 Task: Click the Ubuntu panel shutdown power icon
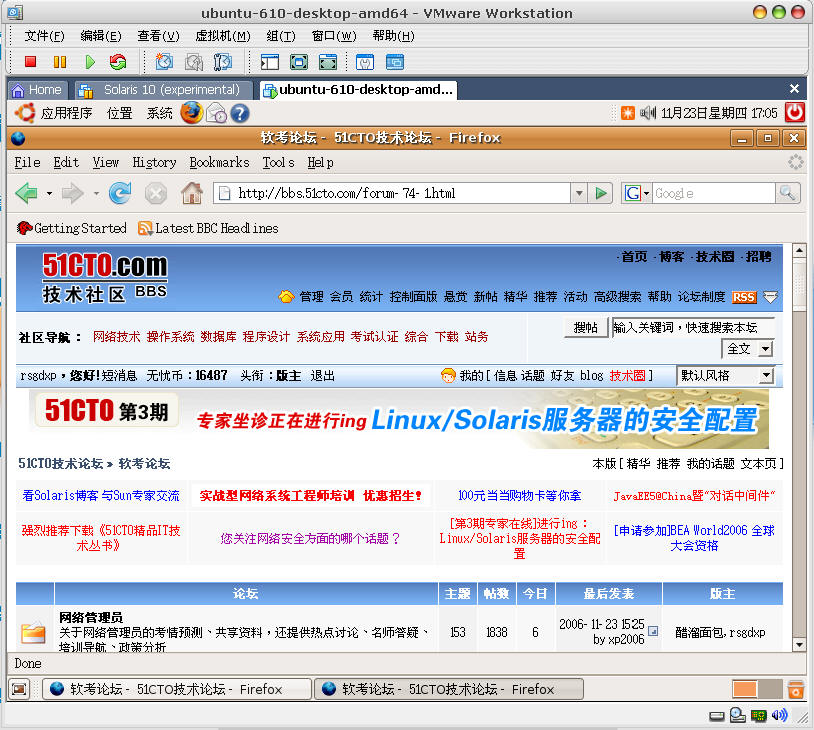[794, 112]
